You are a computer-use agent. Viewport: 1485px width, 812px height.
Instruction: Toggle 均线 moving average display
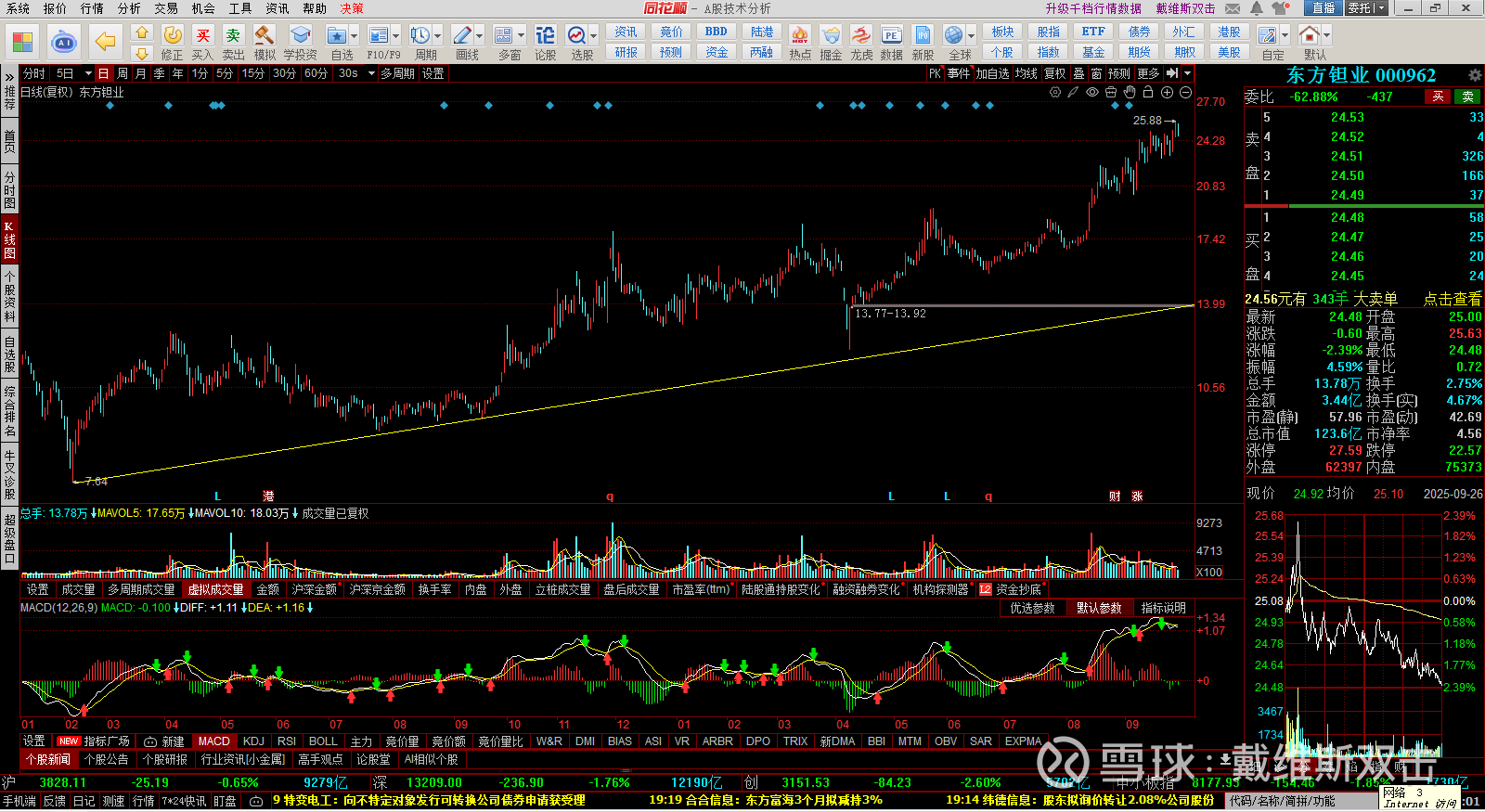1026,73
